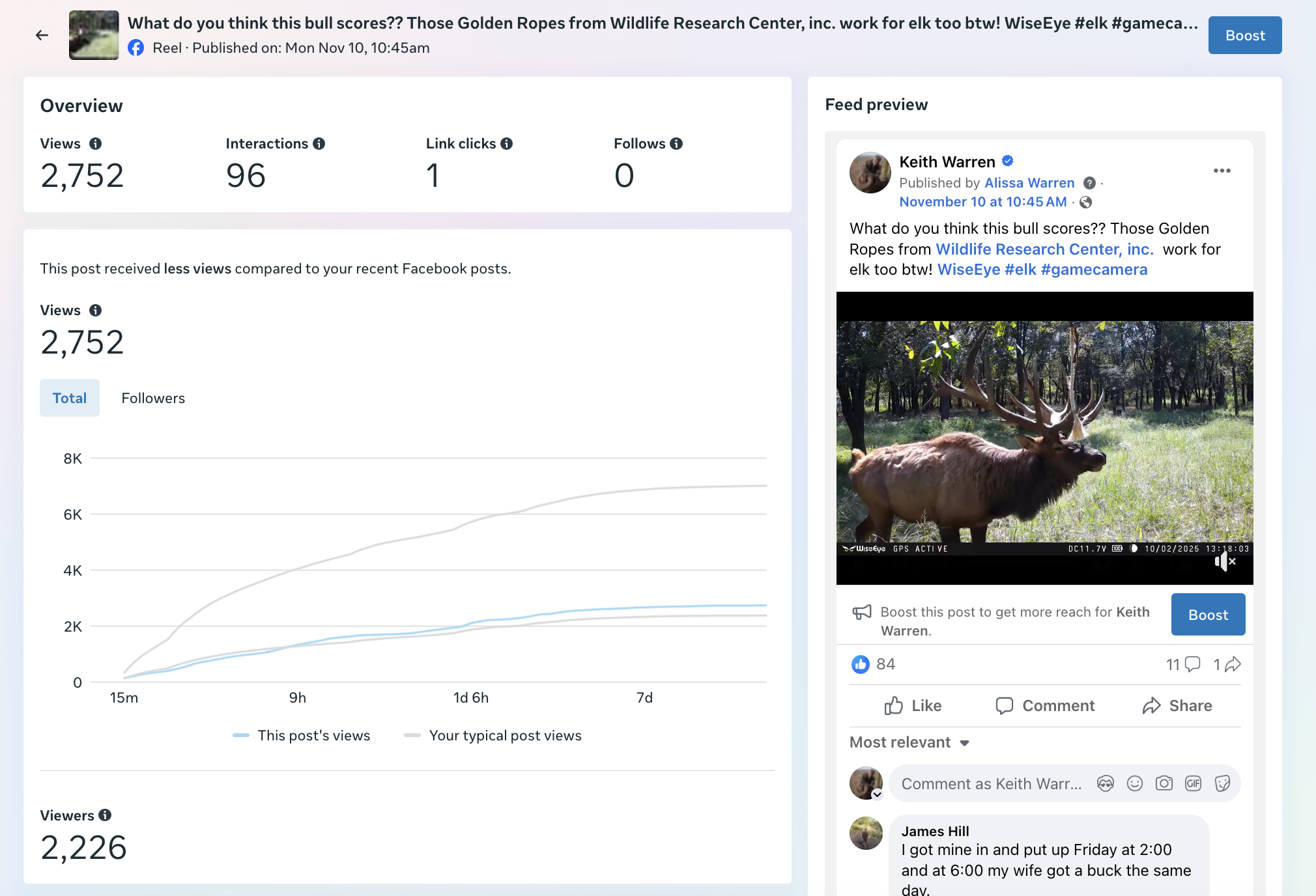1316x896 pixels.
Task: Open the Wildlife Research Center, inc. link
Action: tap(1044, 249)
